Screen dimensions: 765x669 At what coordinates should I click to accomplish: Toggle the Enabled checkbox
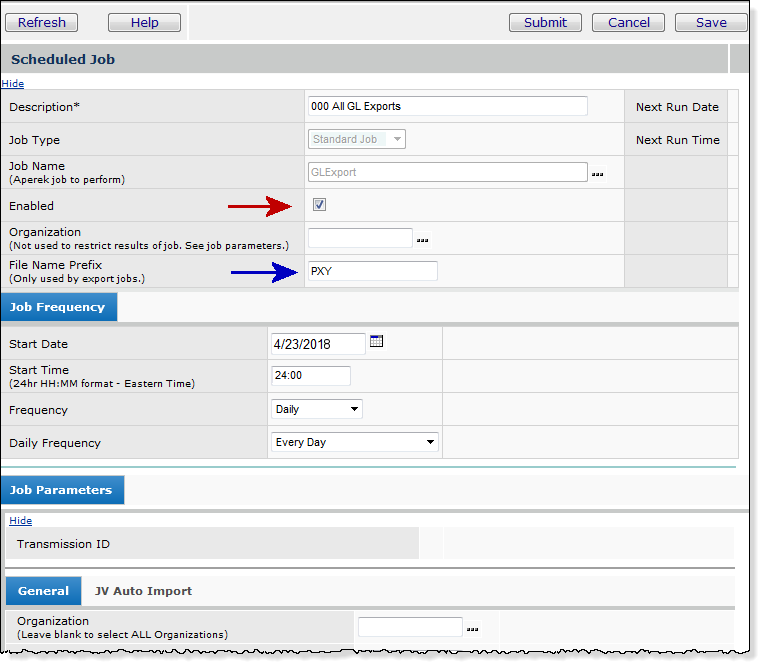pos(319,205)
